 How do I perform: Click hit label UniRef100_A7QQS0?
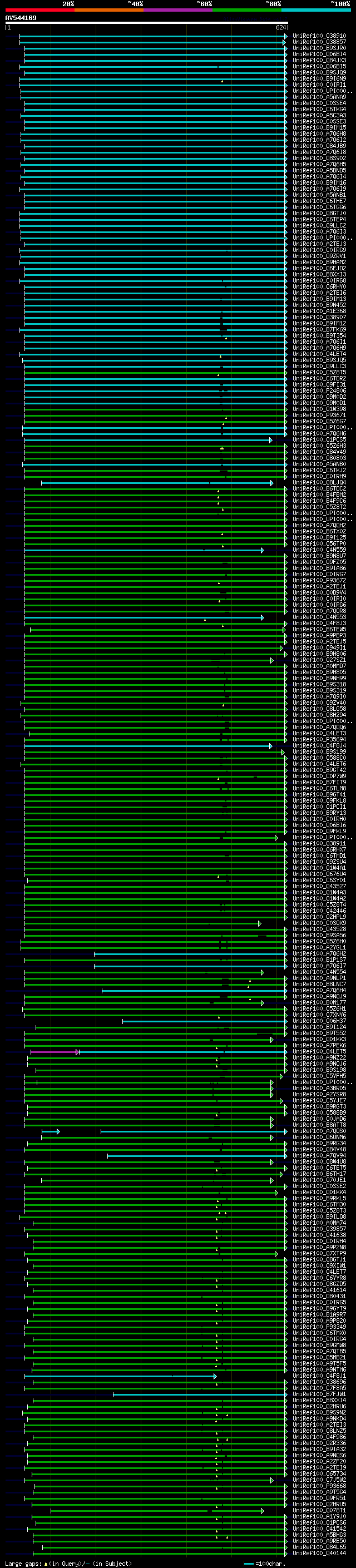pyautogui.click(x=319, y=1131)
